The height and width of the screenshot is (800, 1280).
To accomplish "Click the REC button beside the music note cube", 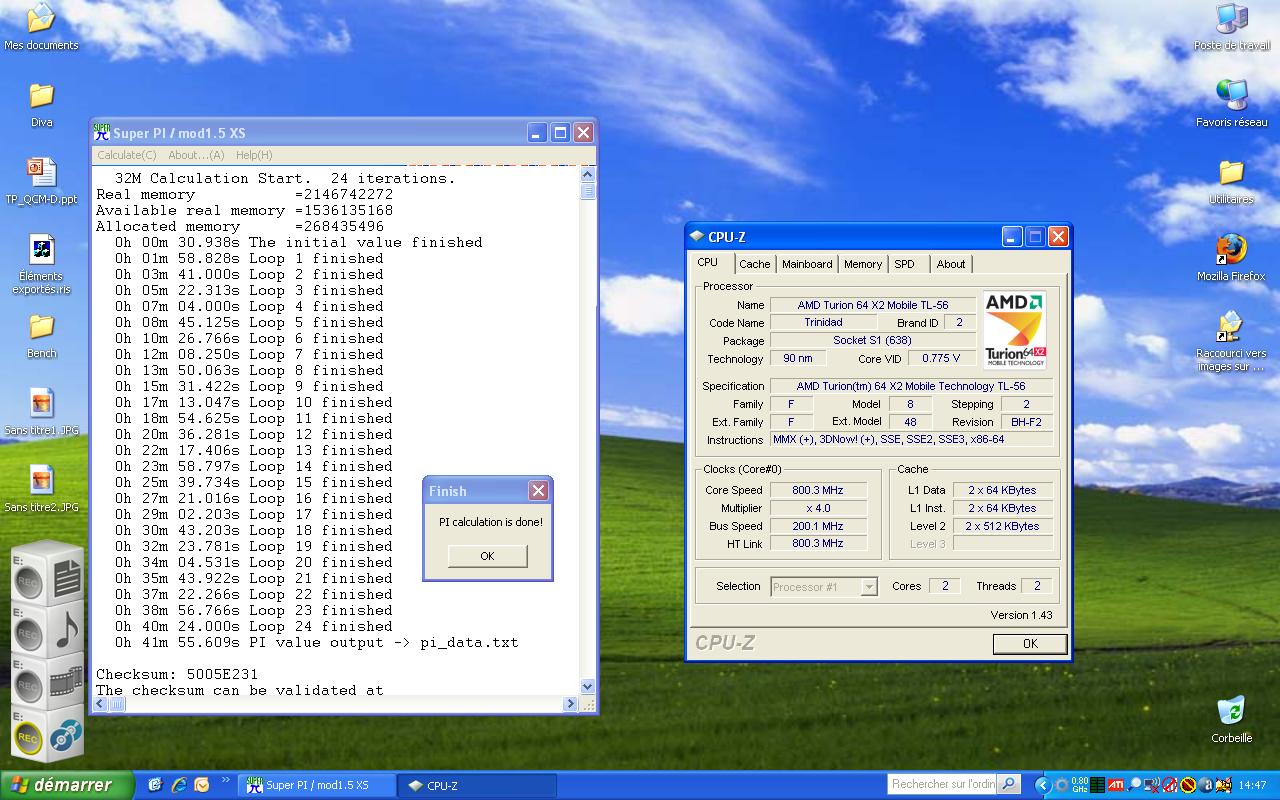I will click(x=28, y=633).
